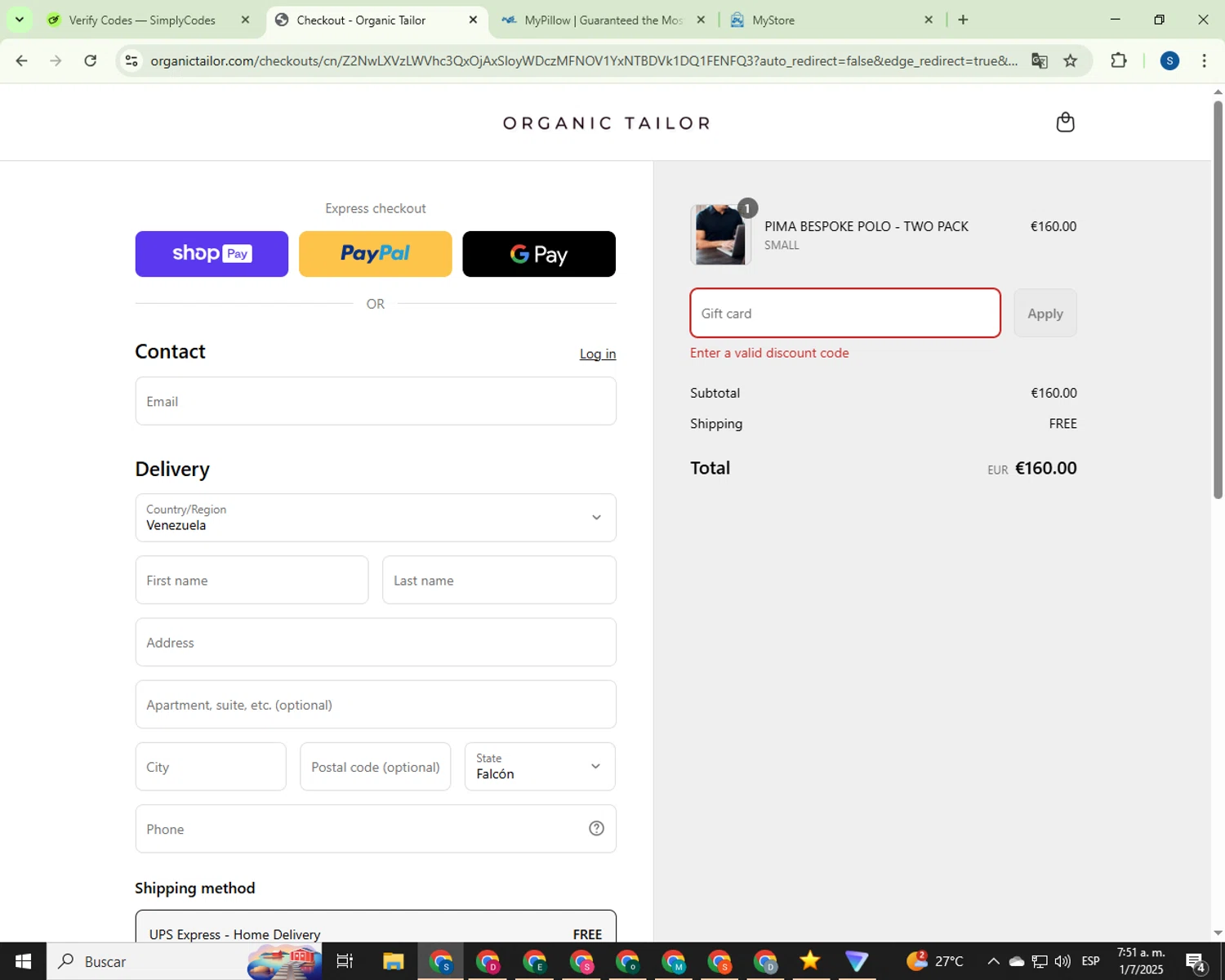Focus Apartment, suite, etc. field
This screenshot has width=1225, height=980.
(x=376, y=705)
